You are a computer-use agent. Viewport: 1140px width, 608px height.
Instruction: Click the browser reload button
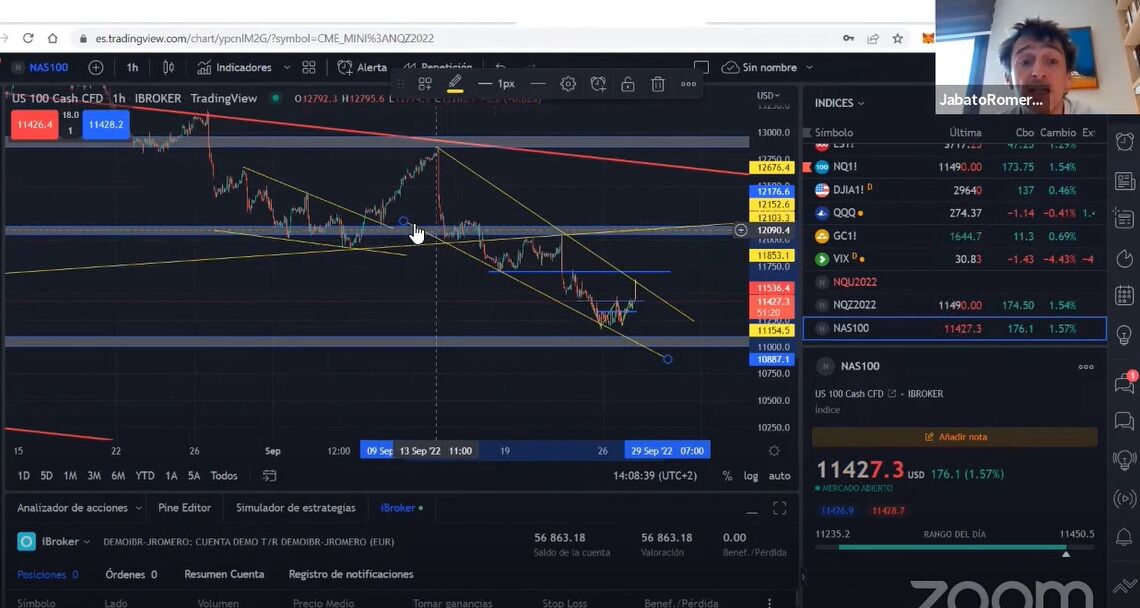coord(28,38)
